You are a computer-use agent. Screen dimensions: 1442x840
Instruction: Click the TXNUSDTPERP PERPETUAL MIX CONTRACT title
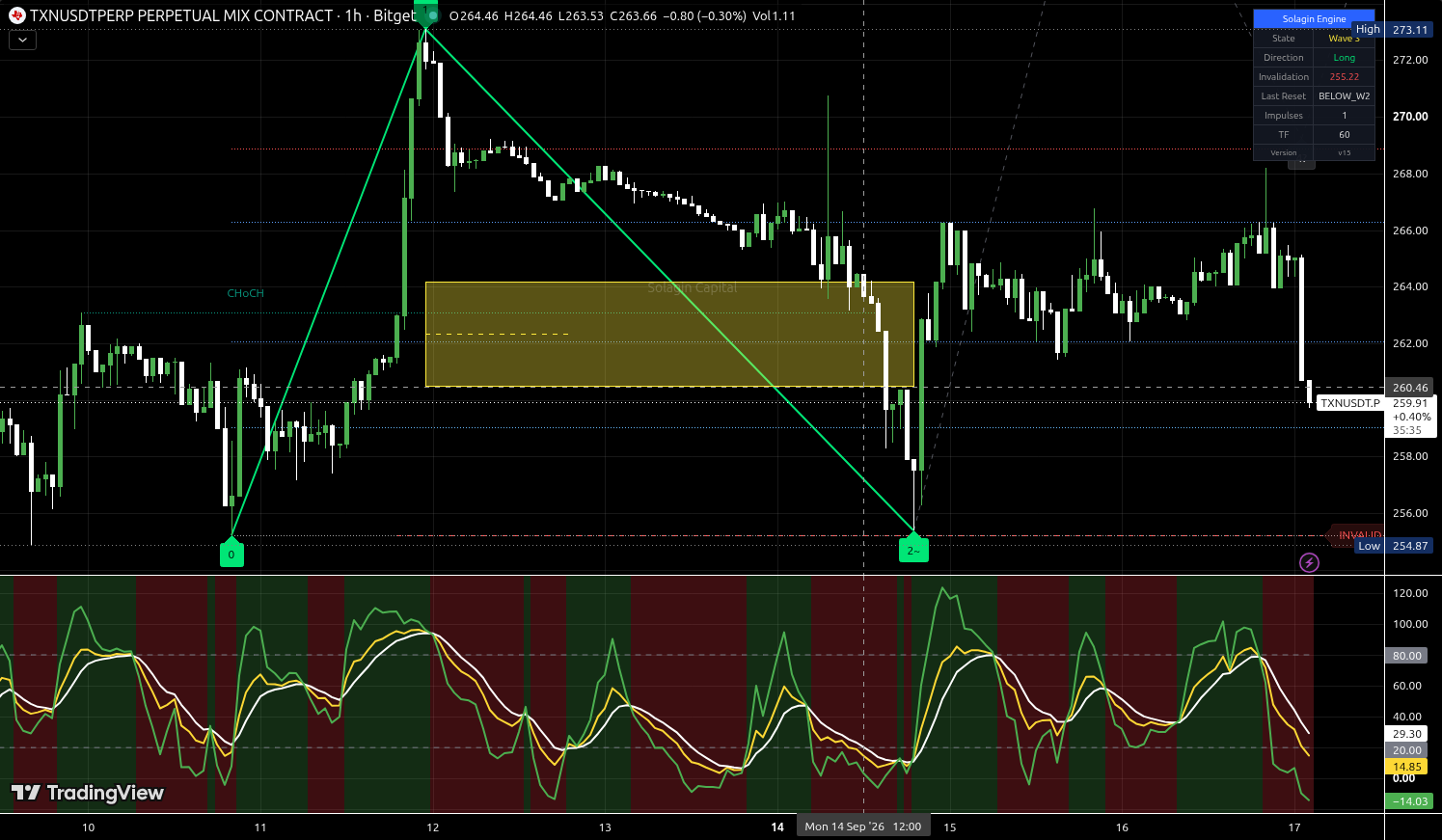point(181,15)
